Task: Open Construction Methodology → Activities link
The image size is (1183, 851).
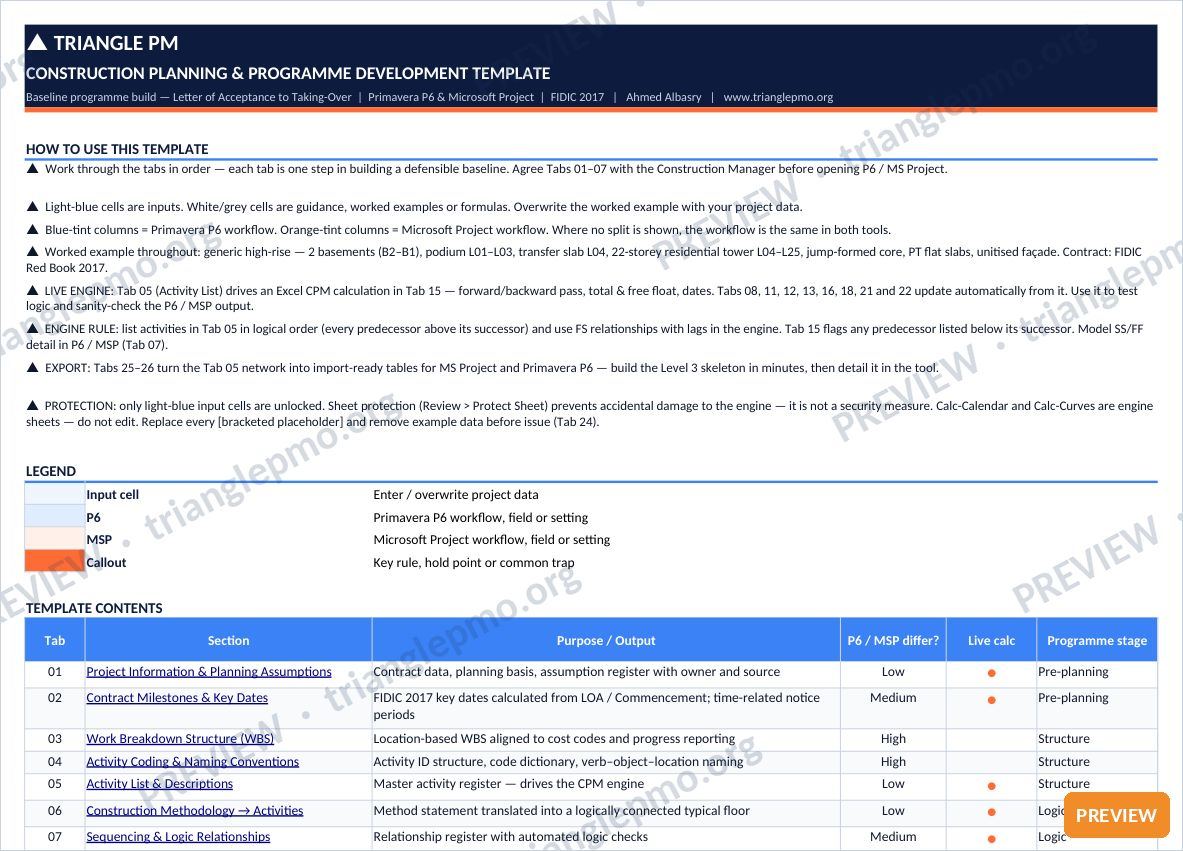Action: pyautogui.click(x=195, y=811)
